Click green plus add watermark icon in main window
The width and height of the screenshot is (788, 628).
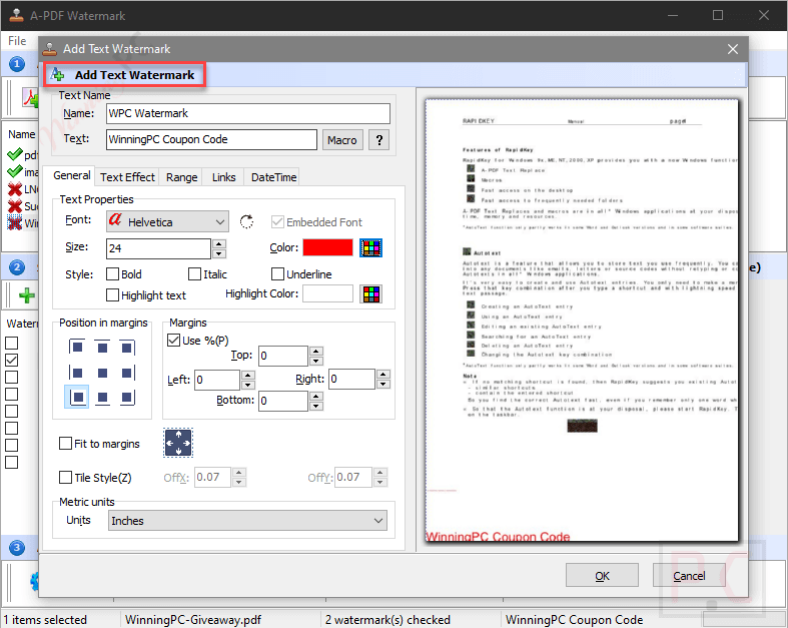click(27, 295)
